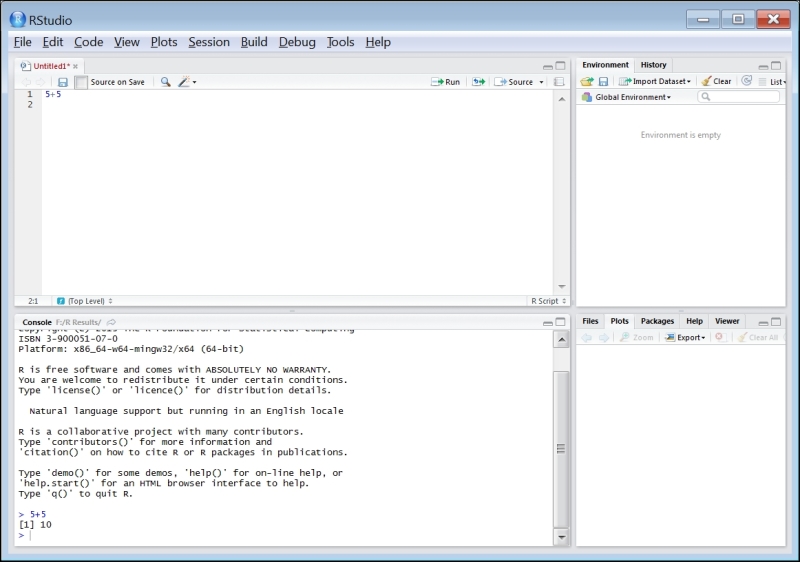The image size is (800, 562).
Task: Open the compile notebook icon at editor toolbar end
Action: [x=559, y=82]
